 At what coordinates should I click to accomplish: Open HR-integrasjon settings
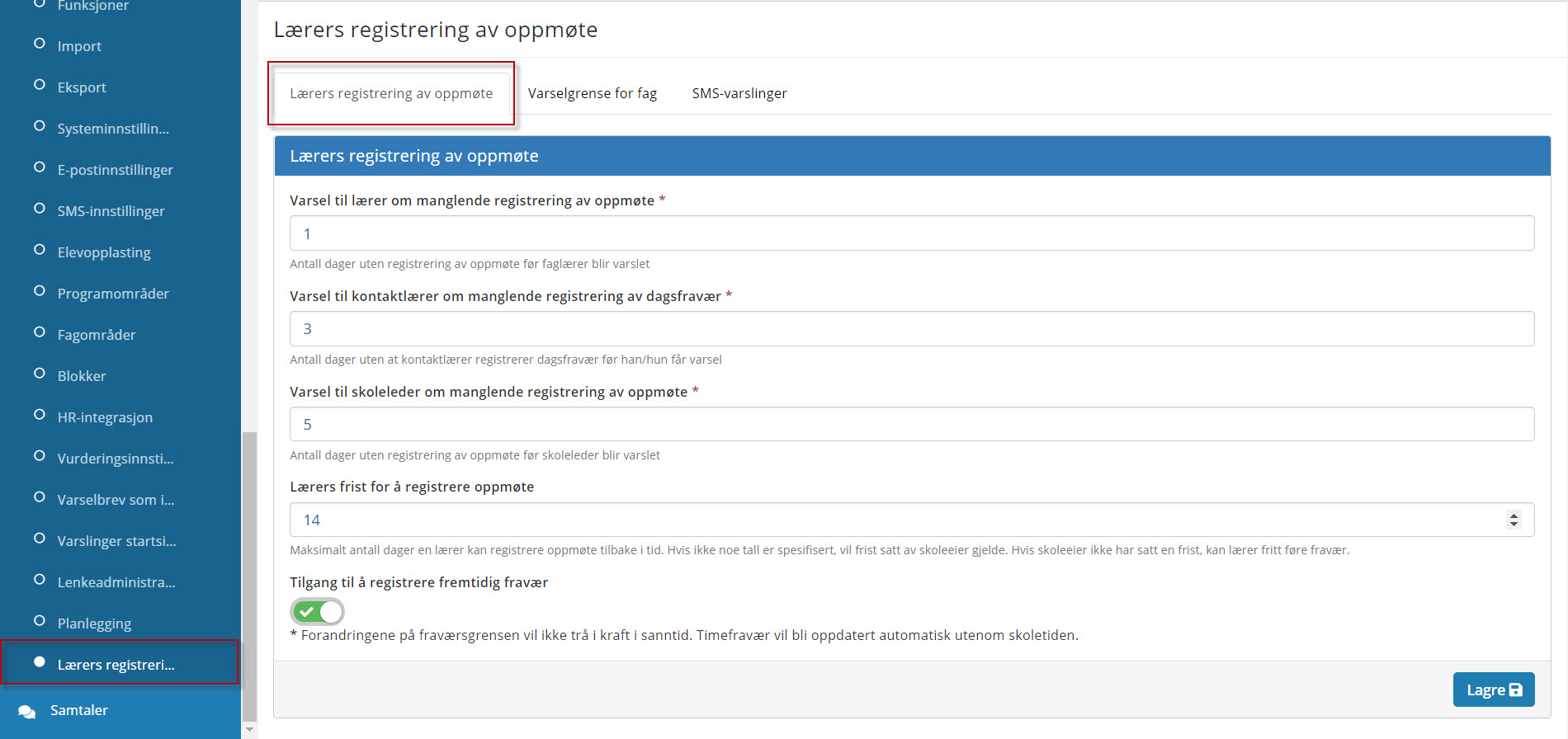point(105,417)
